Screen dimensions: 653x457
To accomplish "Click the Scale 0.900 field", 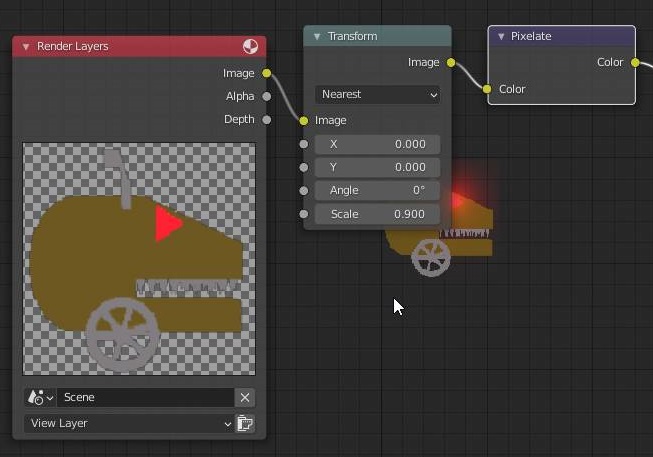I will (x=377, y=214).
